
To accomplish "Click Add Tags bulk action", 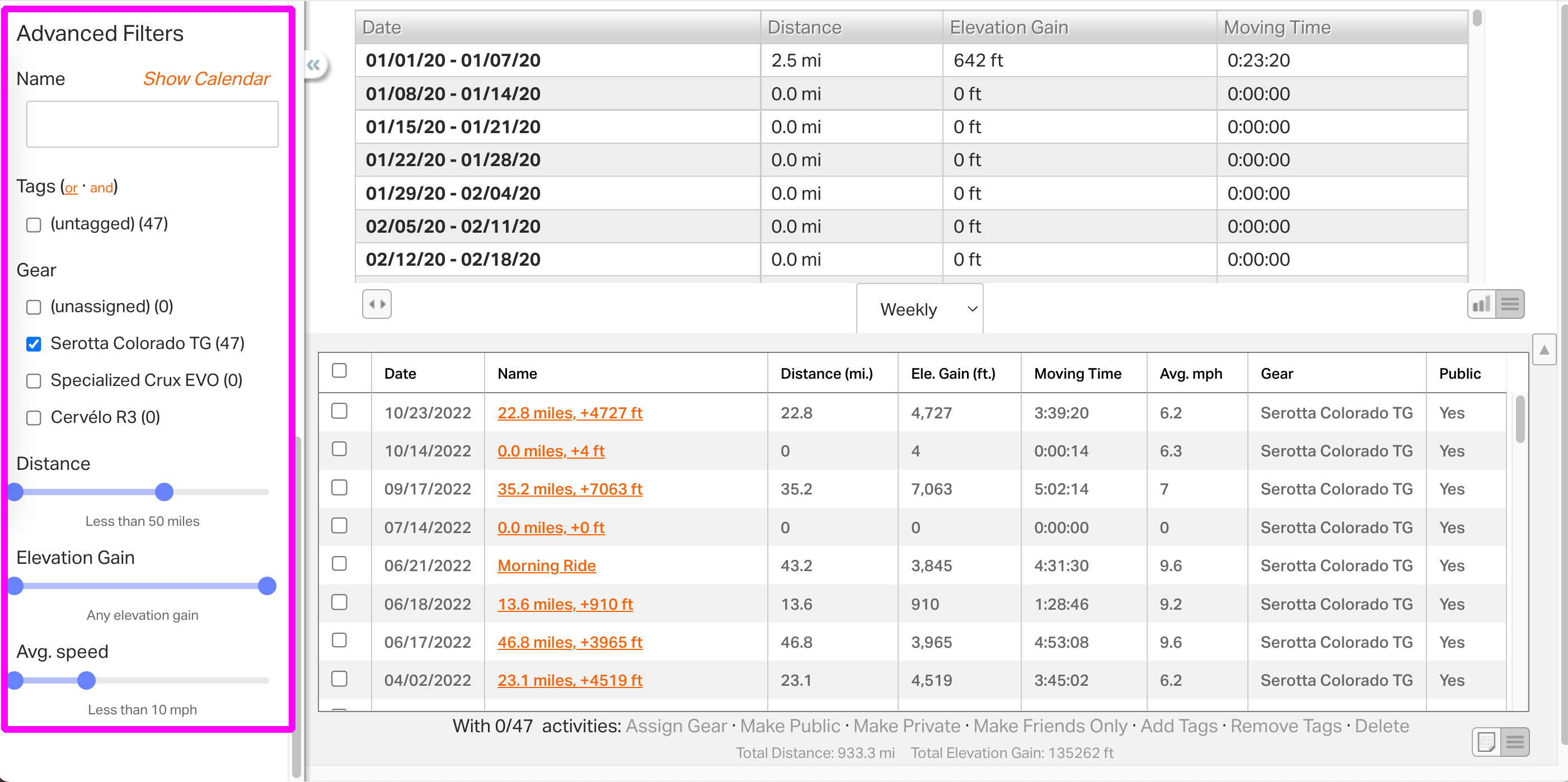I will (x=1179, y=726).
